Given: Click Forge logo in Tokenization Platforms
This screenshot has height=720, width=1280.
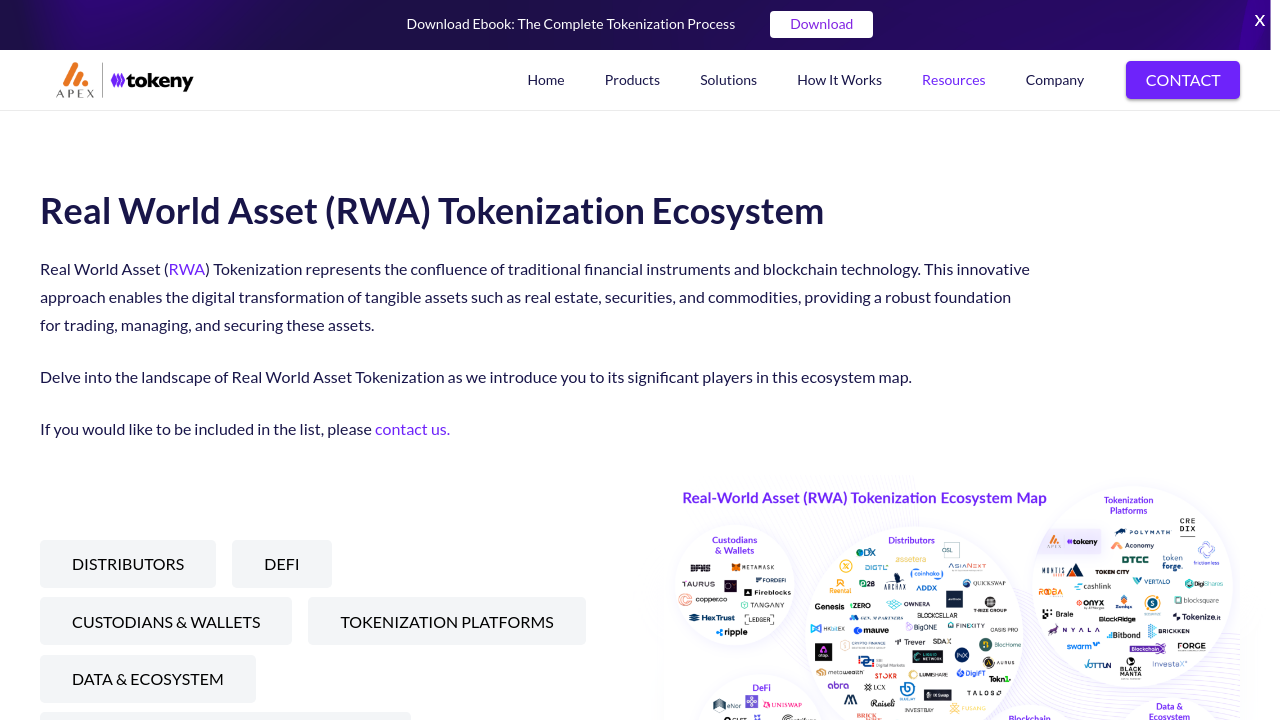Looking at the screenshot, I should [1192, 646].
